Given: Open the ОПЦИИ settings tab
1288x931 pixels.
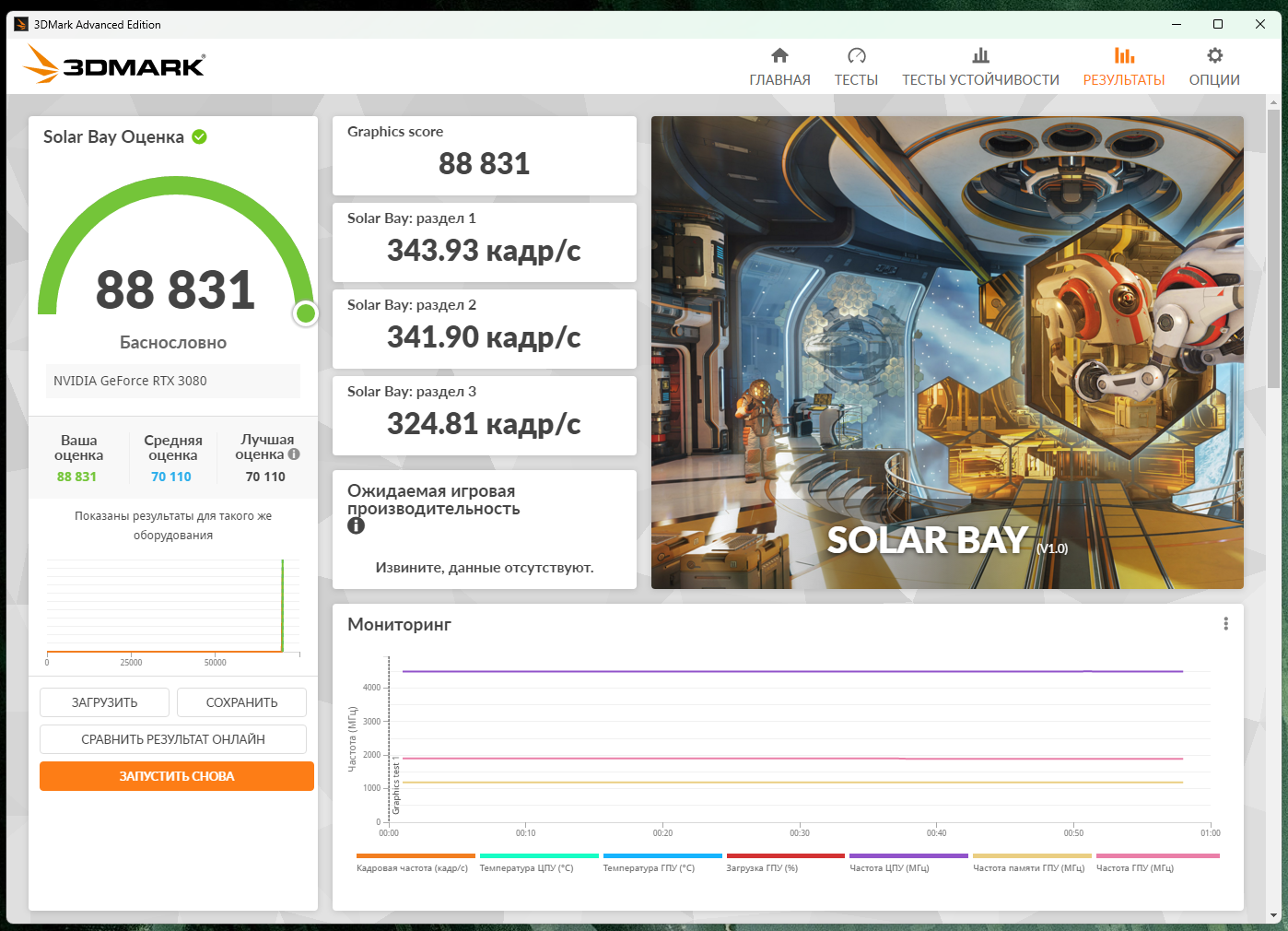Looking at the screenshot, I should (x=1214, y=67).
